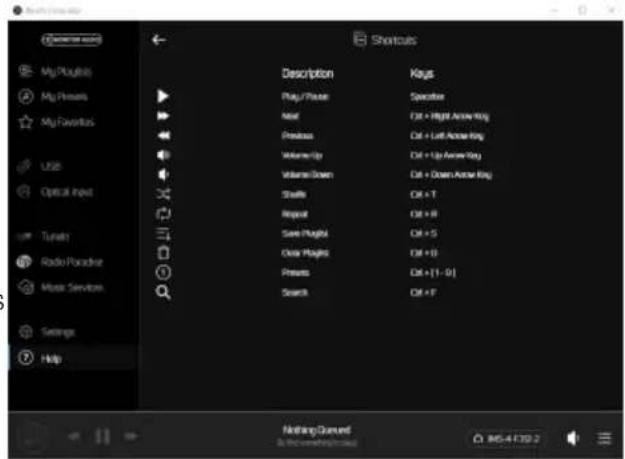625x459 pixels.
Task: Click the Keys column header
Action: tap(422, 74)
